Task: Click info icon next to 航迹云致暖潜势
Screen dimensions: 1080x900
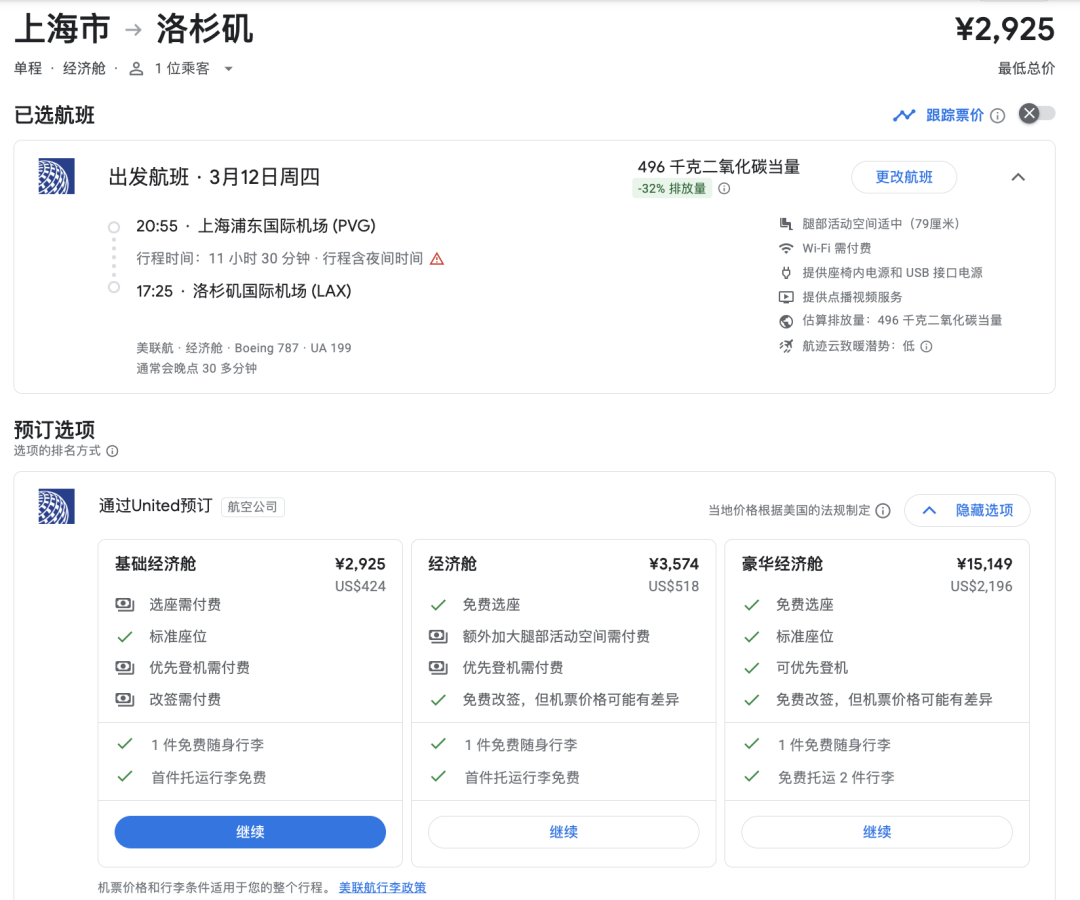Action: pos(926,347)
